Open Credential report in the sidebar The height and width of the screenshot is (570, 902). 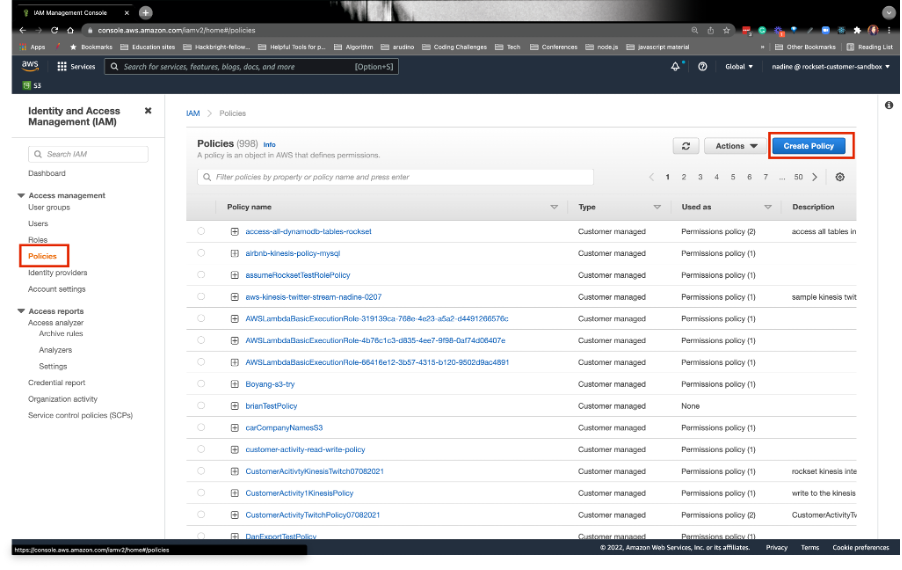56,383
